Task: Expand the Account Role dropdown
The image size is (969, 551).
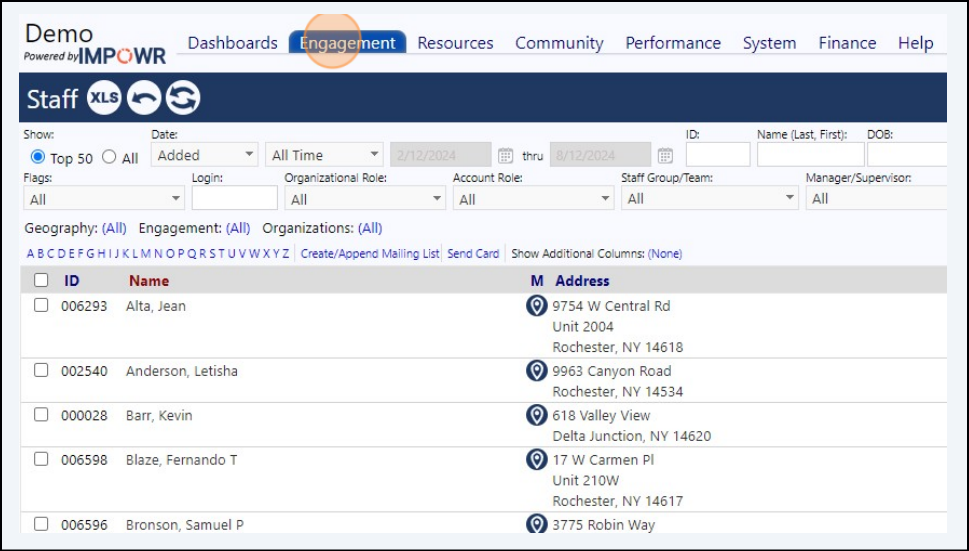Action: pos(533,199)
